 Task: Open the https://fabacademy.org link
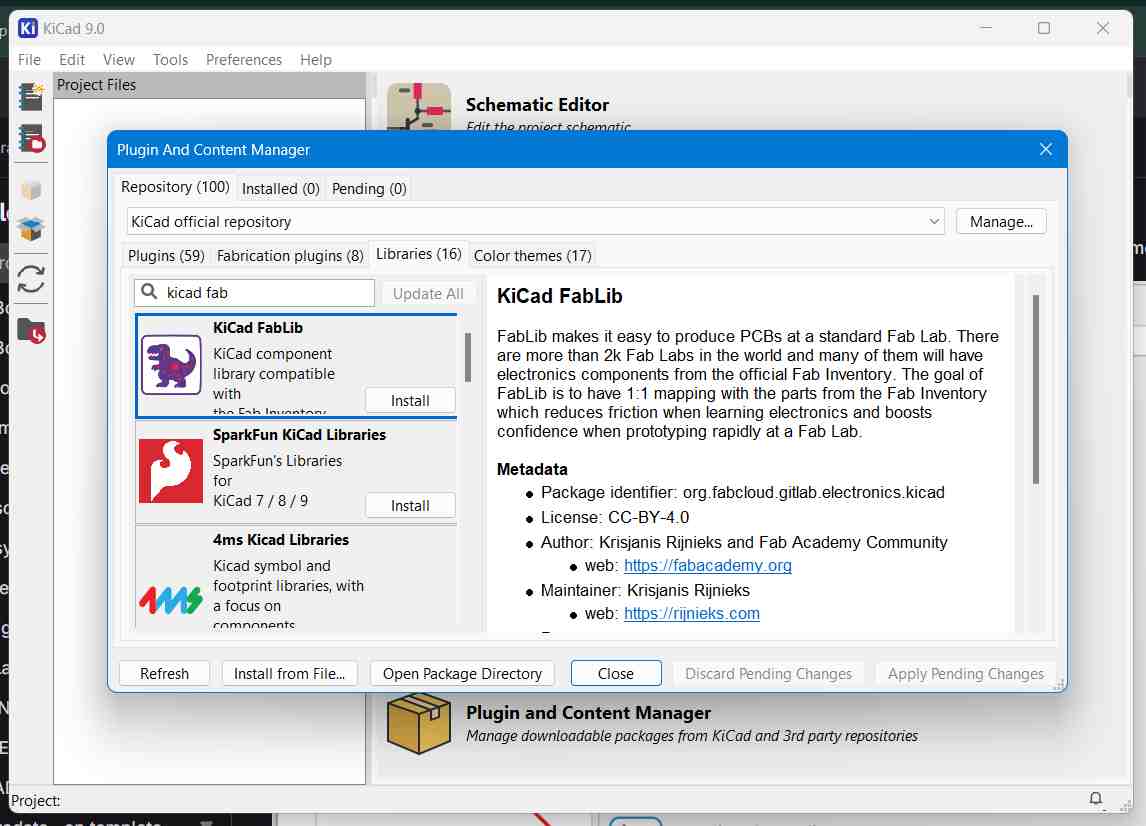click(x=707, y=565)
